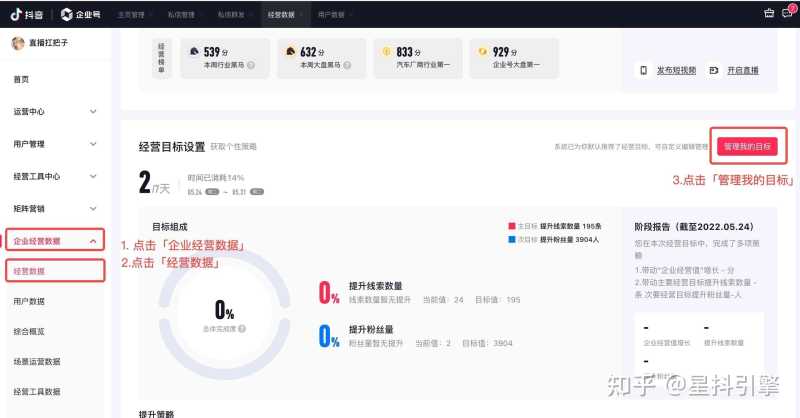Open the 主页管理 top navigation dropdown

coord(134,15)
